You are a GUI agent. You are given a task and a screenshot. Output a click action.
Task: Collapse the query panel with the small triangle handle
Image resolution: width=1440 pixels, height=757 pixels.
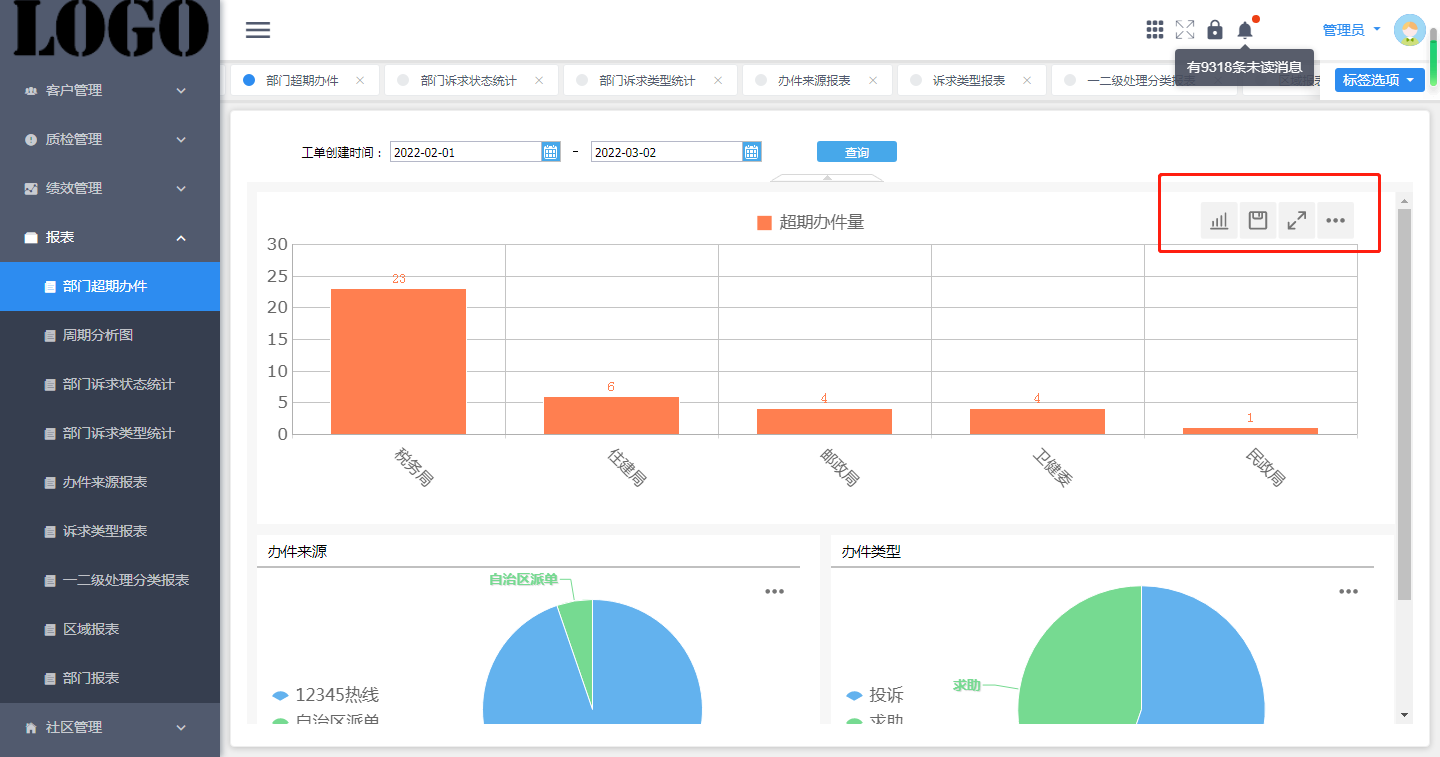pos(827,178)
